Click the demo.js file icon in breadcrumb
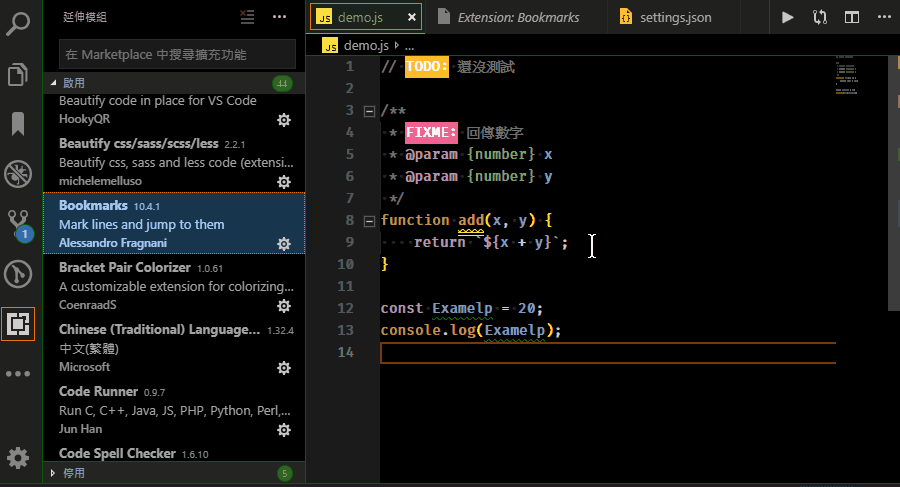900x487 pixels. click(330, 45)
